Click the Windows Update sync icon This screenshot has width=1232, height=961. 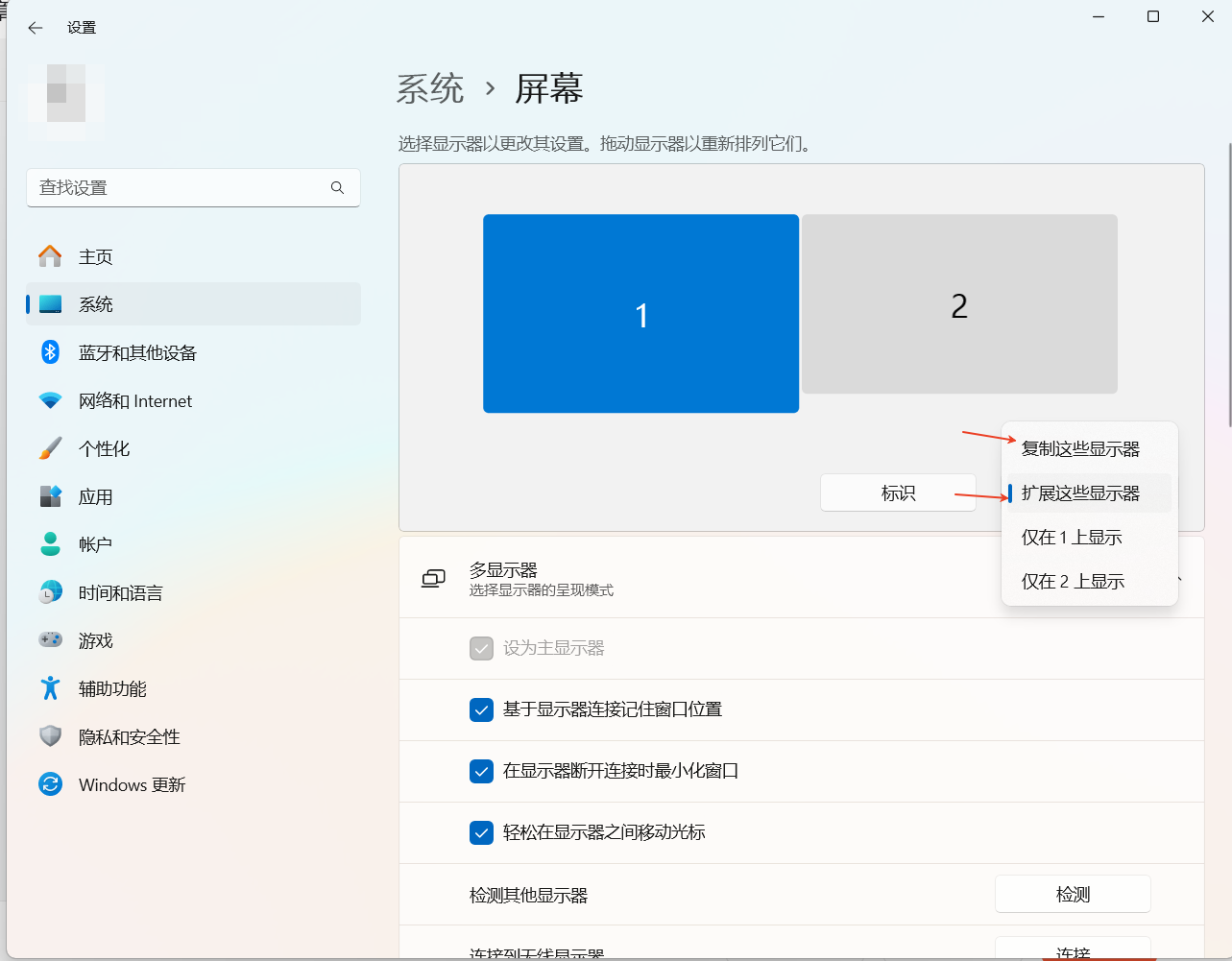[x=50, y=784]
